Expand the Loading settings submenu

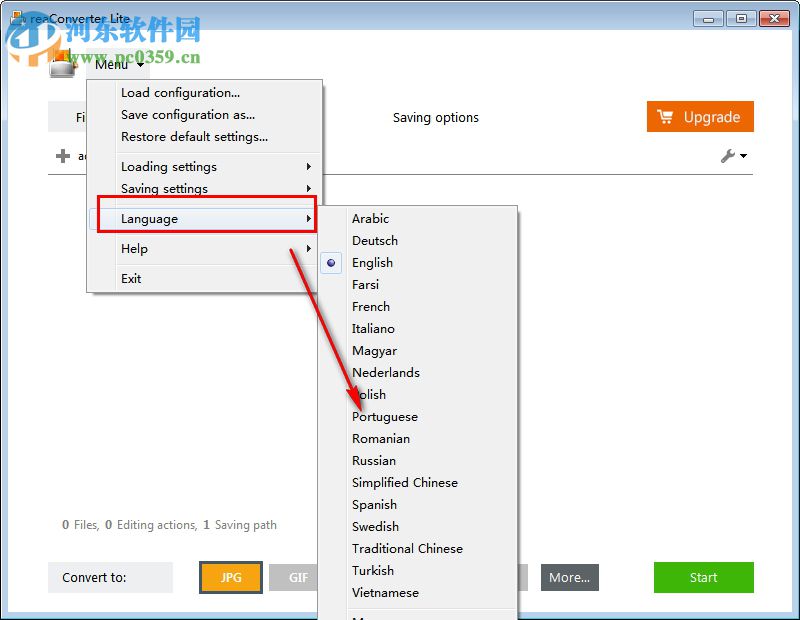(x=167, y=167)
